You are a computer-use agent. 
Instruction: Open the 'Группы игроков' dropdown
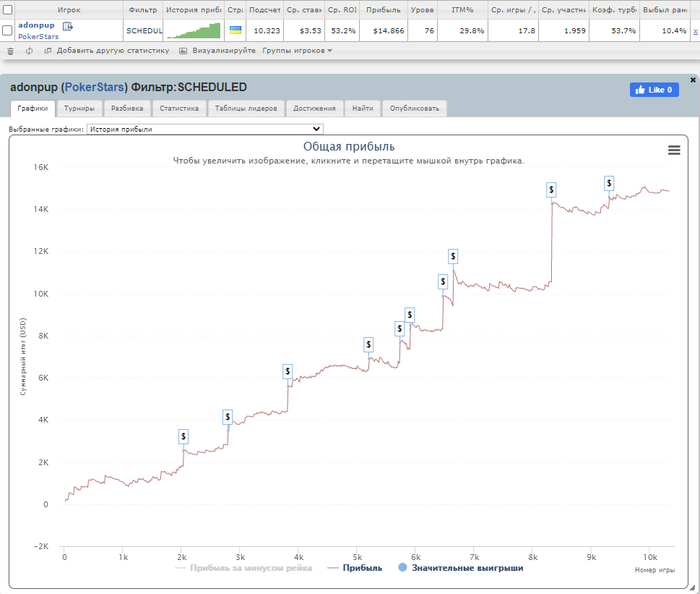tap(297, 51)
